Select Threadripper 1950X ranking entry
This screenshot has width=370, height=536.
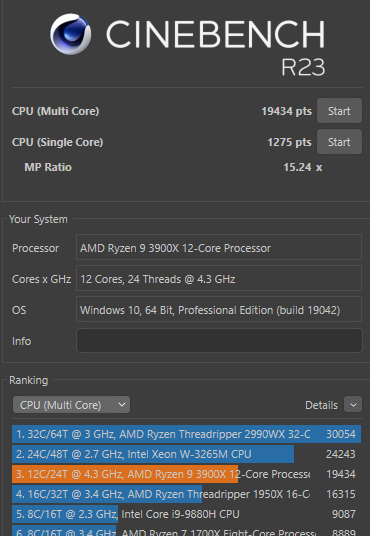(x=186, y=494)
